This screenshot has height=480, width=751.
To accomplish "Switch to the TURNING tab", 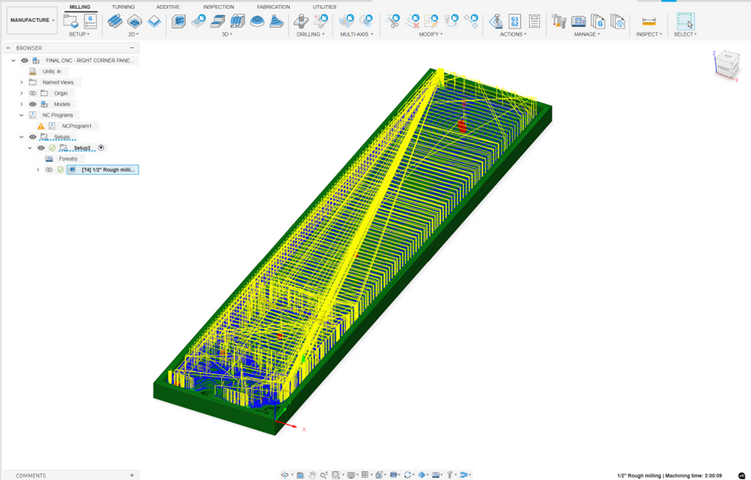I will click(123, 6).
